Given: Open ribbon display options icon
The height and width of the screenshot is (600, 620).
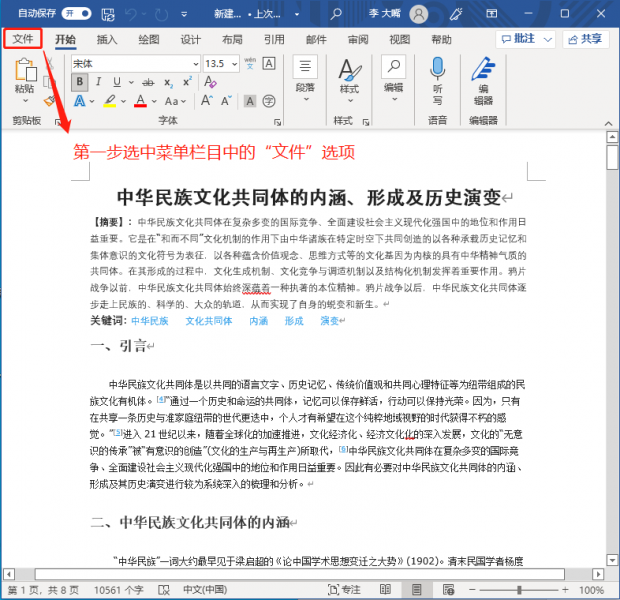Looking at the screenshot, I should 491,14.
